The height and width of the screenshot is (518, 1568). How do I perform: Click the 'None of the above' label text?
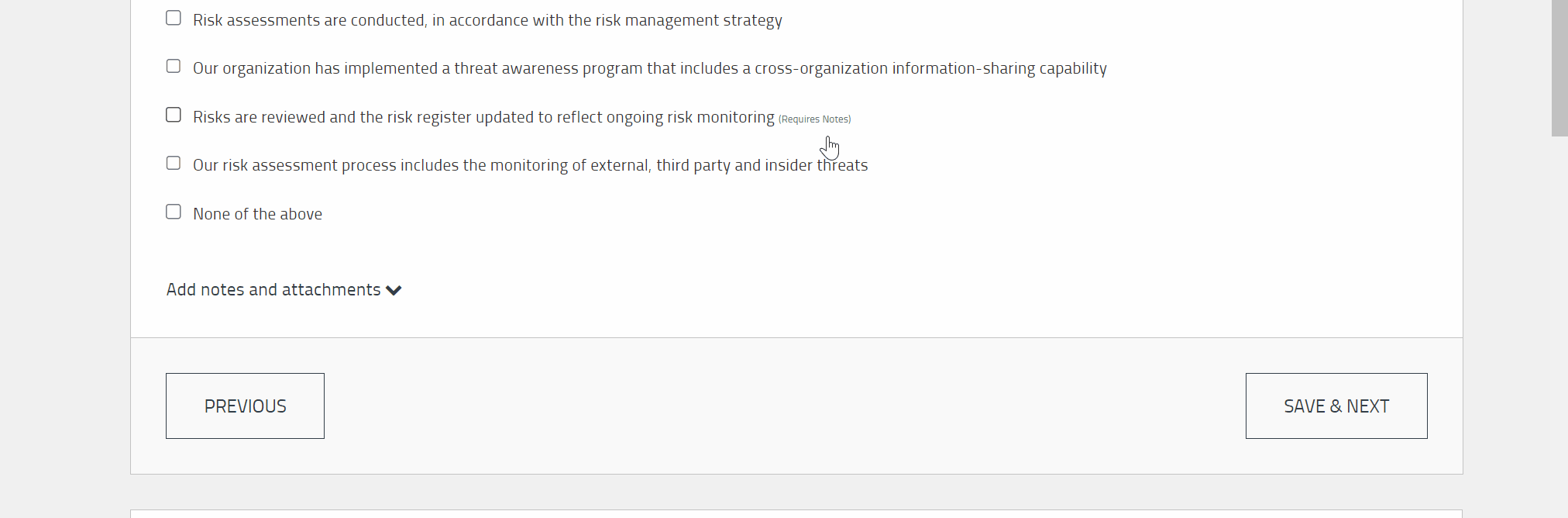tap(257, 214)
